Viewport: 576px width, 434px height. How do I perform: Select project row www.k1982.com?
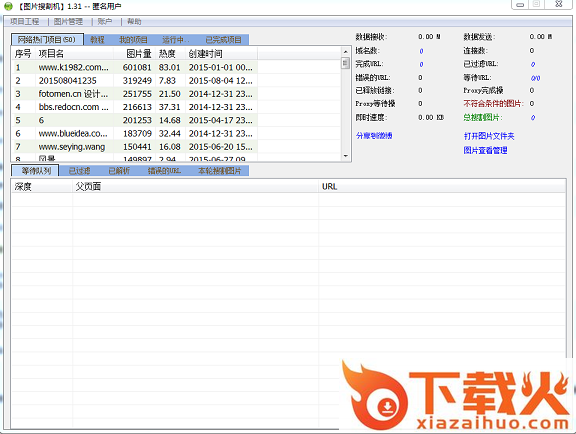point(134,67)
